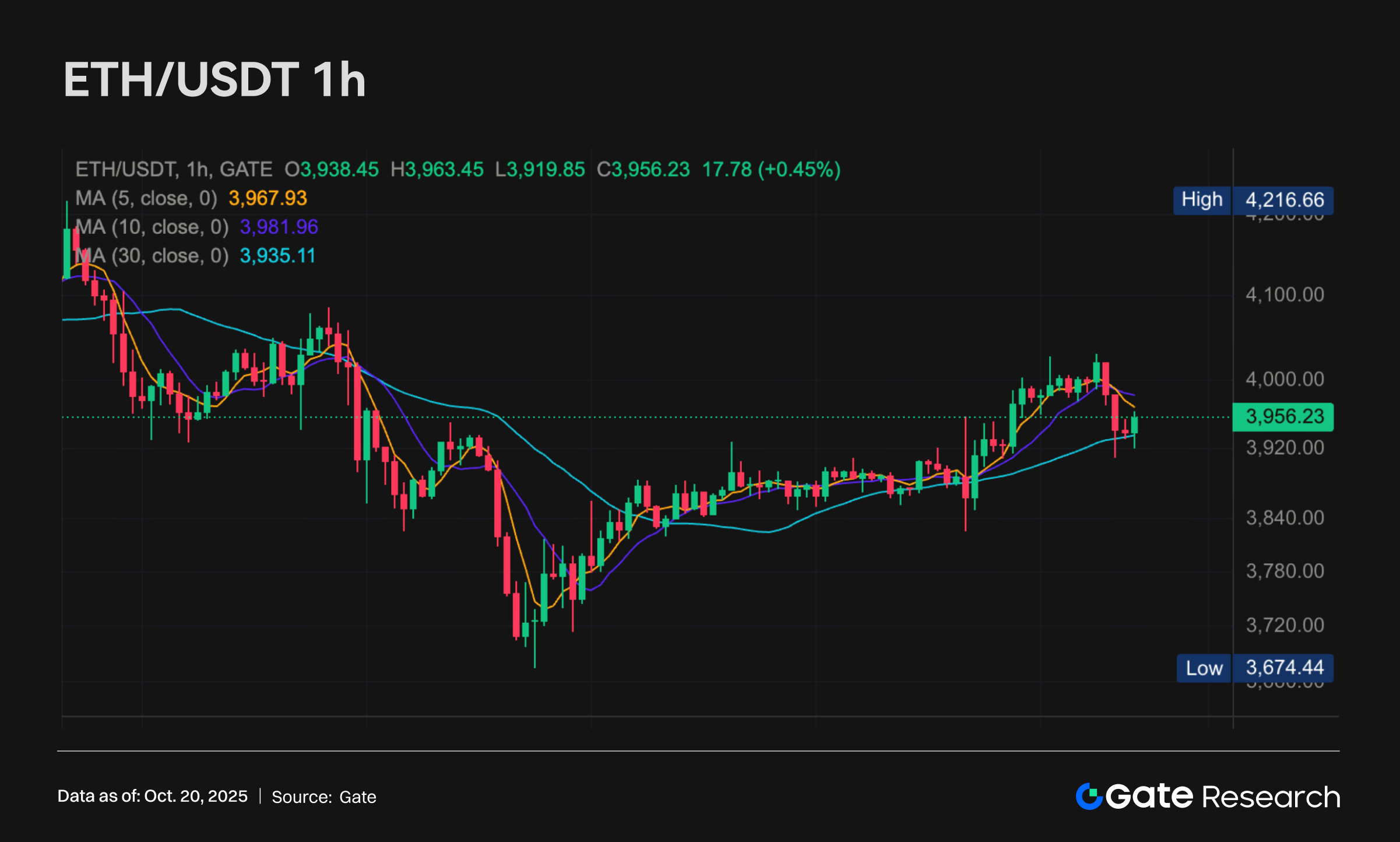
Task: Click the purple MA10 value 3,981.96
Action: click(x=279, y=227)
